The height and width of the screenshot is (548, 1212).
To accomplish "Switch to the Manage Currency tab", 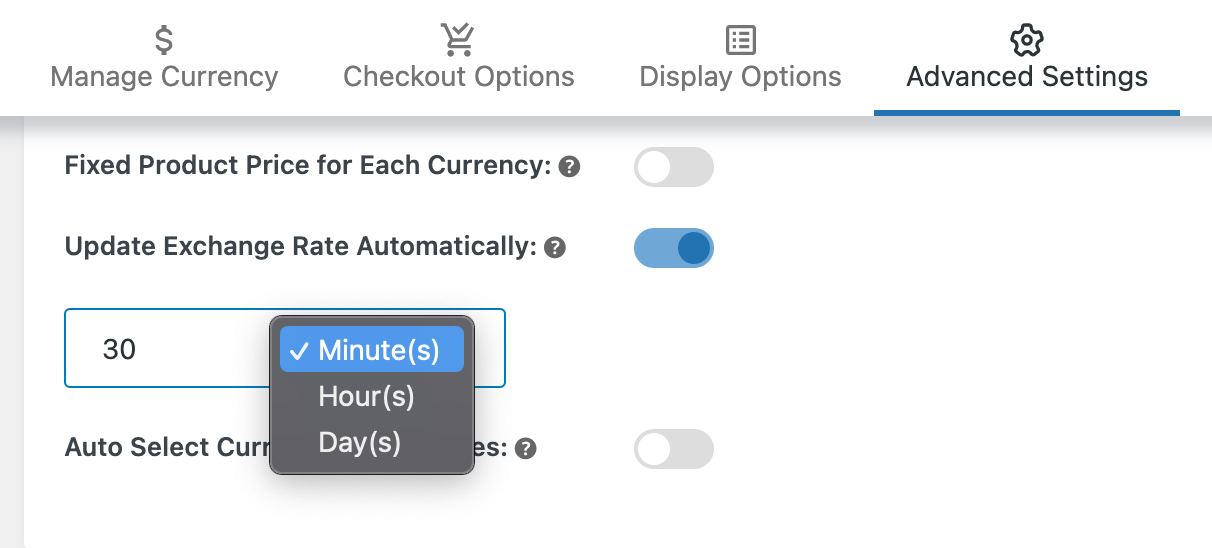I will click(164, 77).
